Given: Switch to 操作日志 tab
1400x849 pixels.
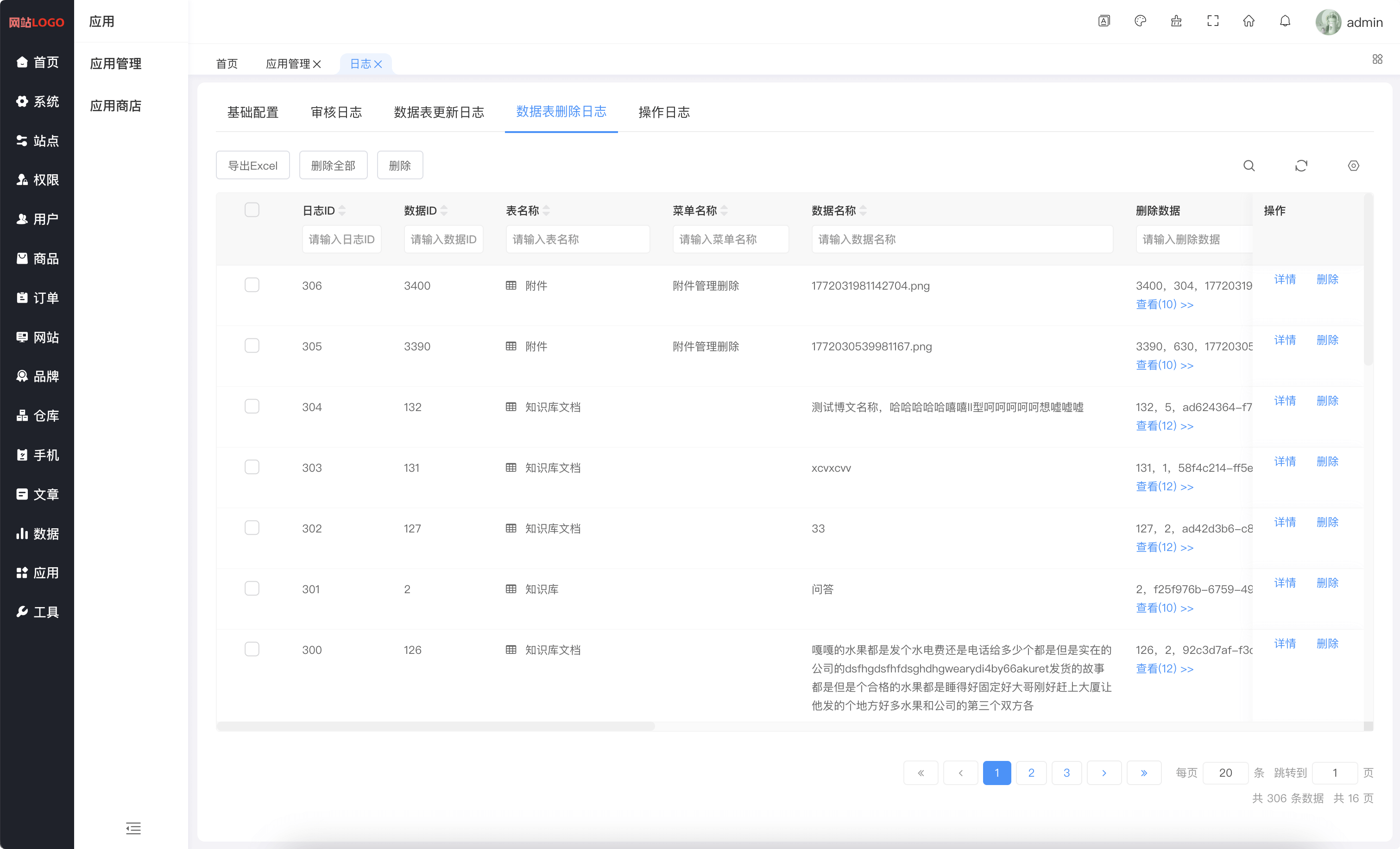Looking at the screenshot, I should pos(664,112).
